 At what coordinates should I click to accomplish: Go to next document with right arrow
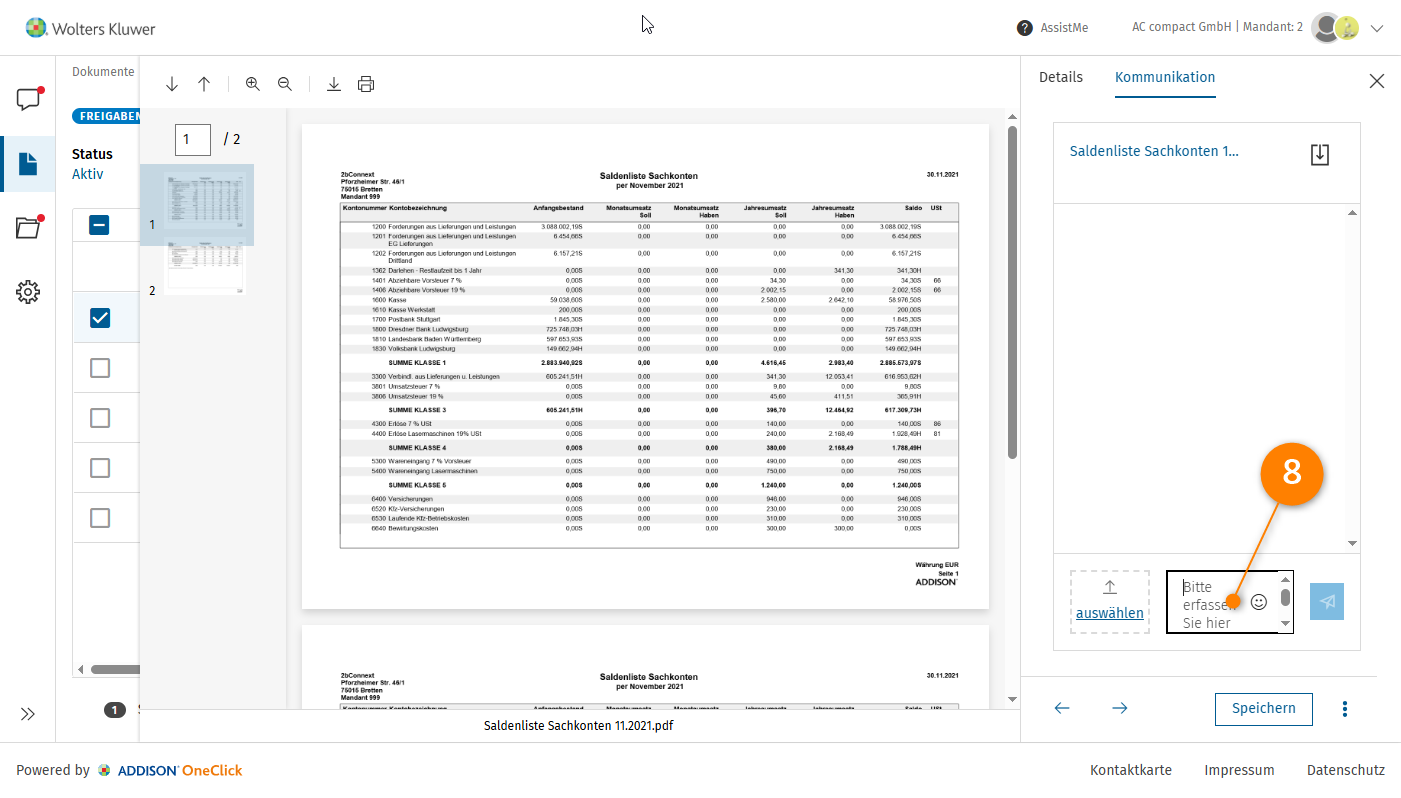tap(1120, 708)
